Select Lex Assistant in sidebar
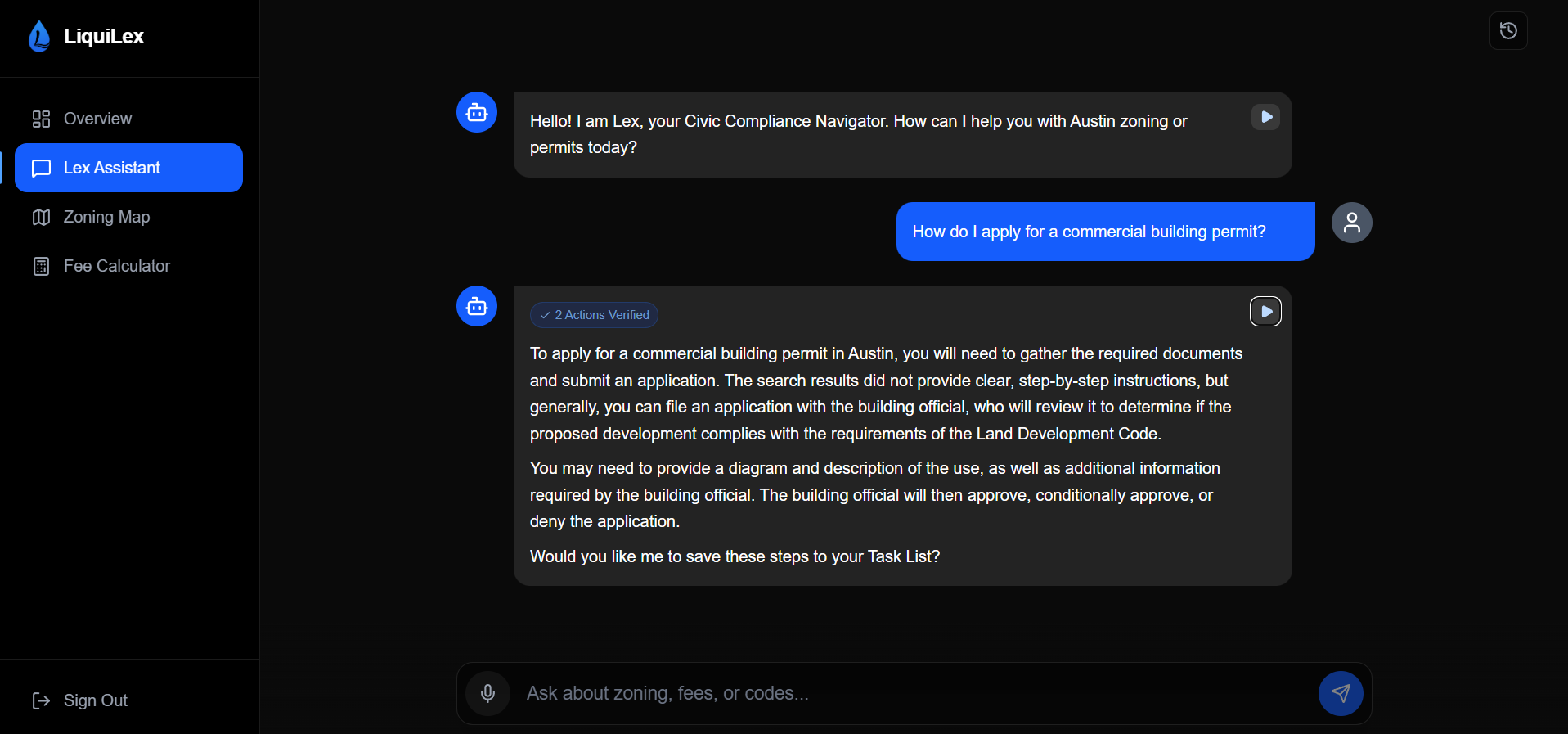 point(128,168)
